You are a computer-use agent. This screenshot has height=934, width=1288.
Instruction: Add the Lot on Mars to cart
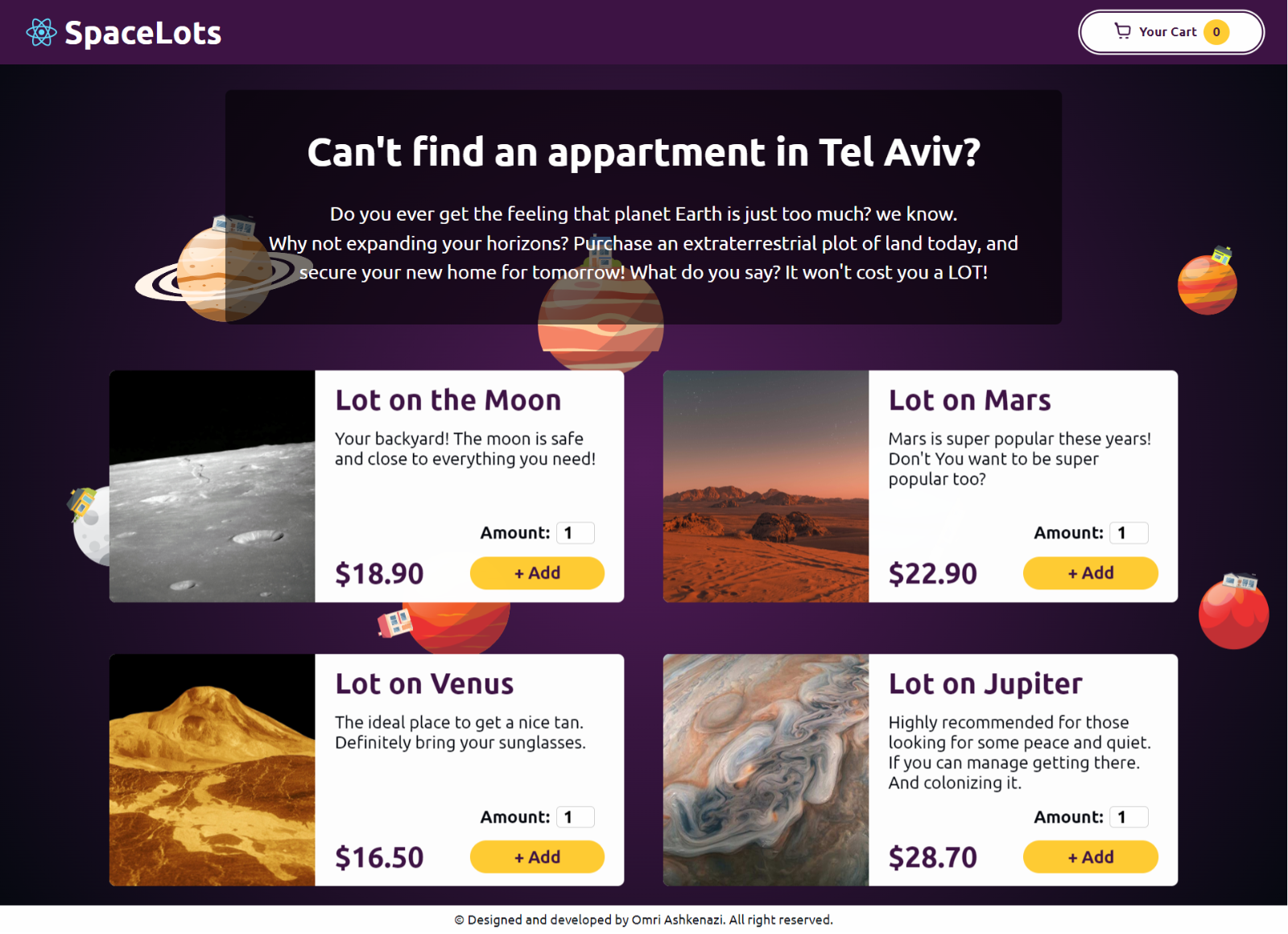pyautogui.click(x=1091, y=573)
